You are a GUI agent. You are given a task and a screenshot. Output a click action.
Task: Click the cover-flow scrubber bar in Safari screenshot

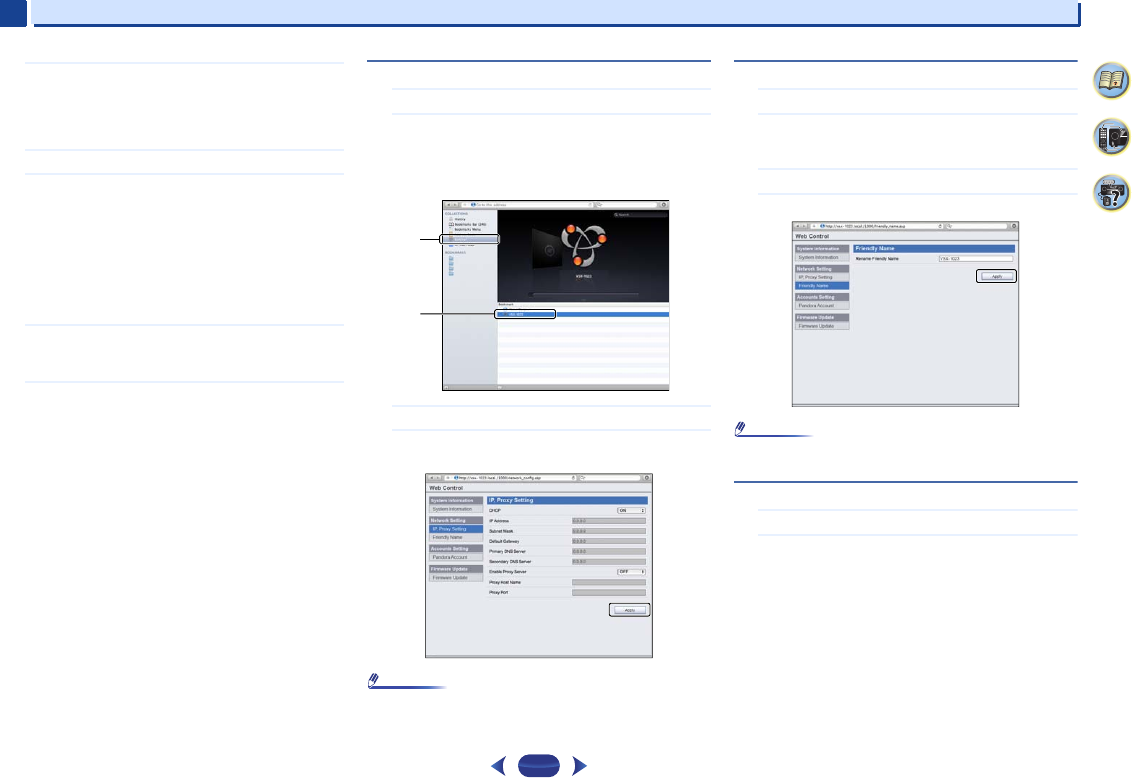pos(583,294)
